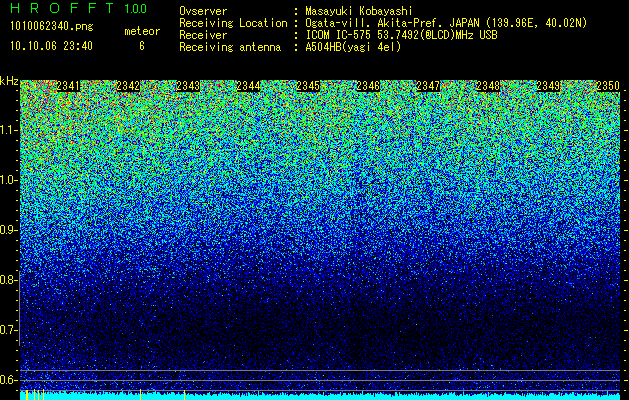Click the meteor count value 6
The image size is (629, 400).
click(142, 46)
